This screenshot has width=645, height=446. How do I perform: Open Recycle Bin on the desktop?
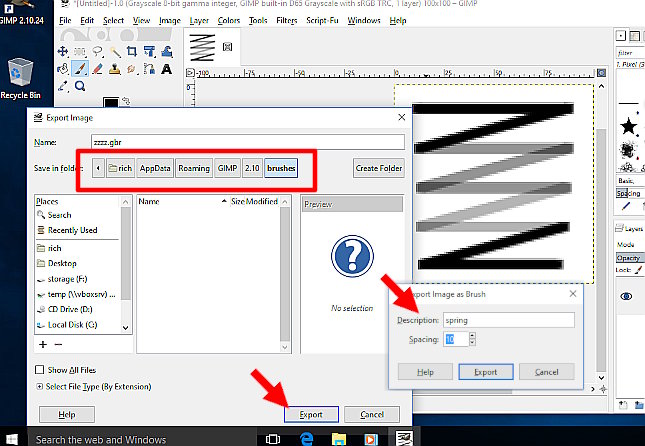(20, 78)
